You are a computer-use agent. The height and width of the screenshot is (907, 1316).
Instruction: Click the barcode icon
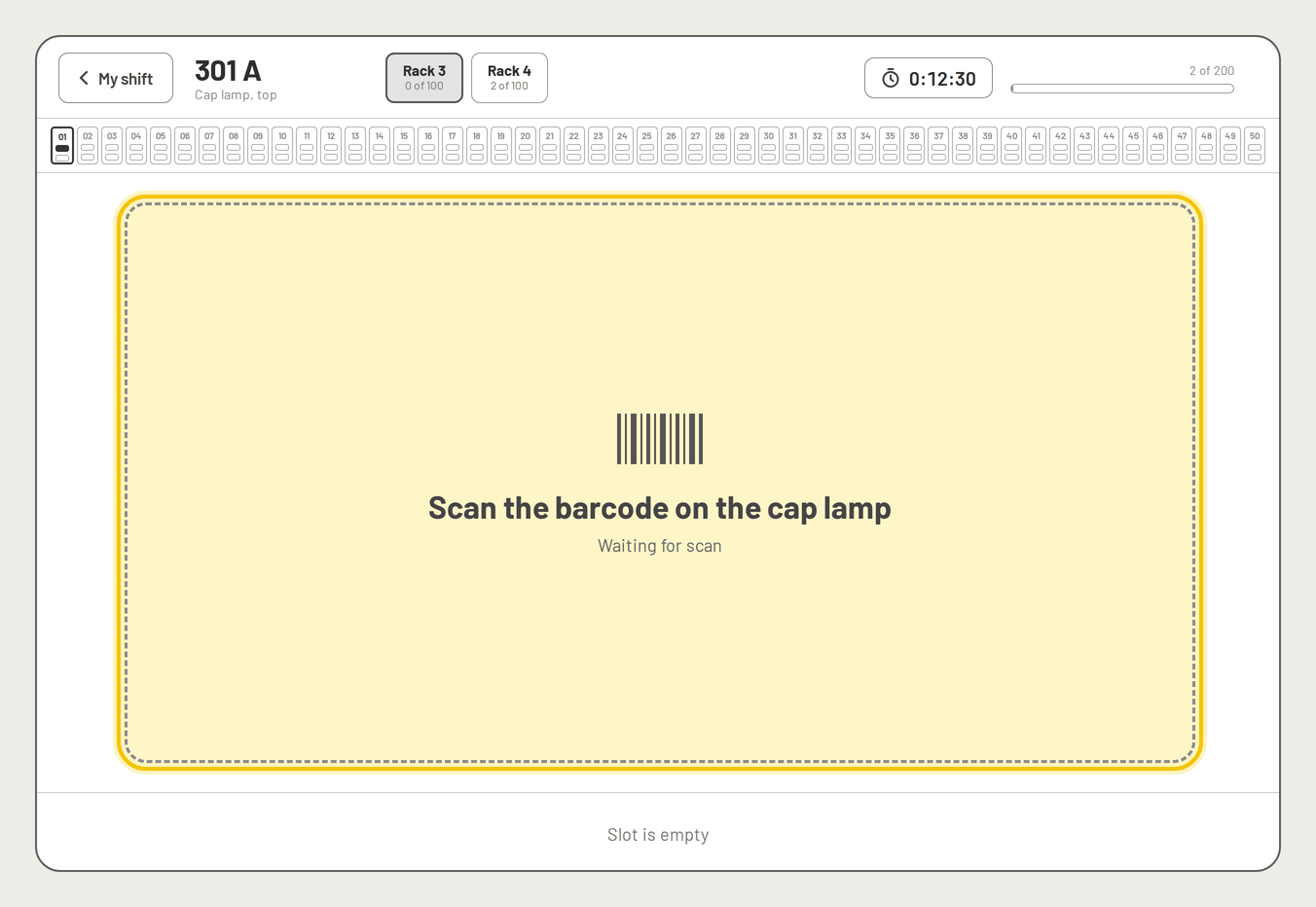pyautogui.click(x=660, y=439)
